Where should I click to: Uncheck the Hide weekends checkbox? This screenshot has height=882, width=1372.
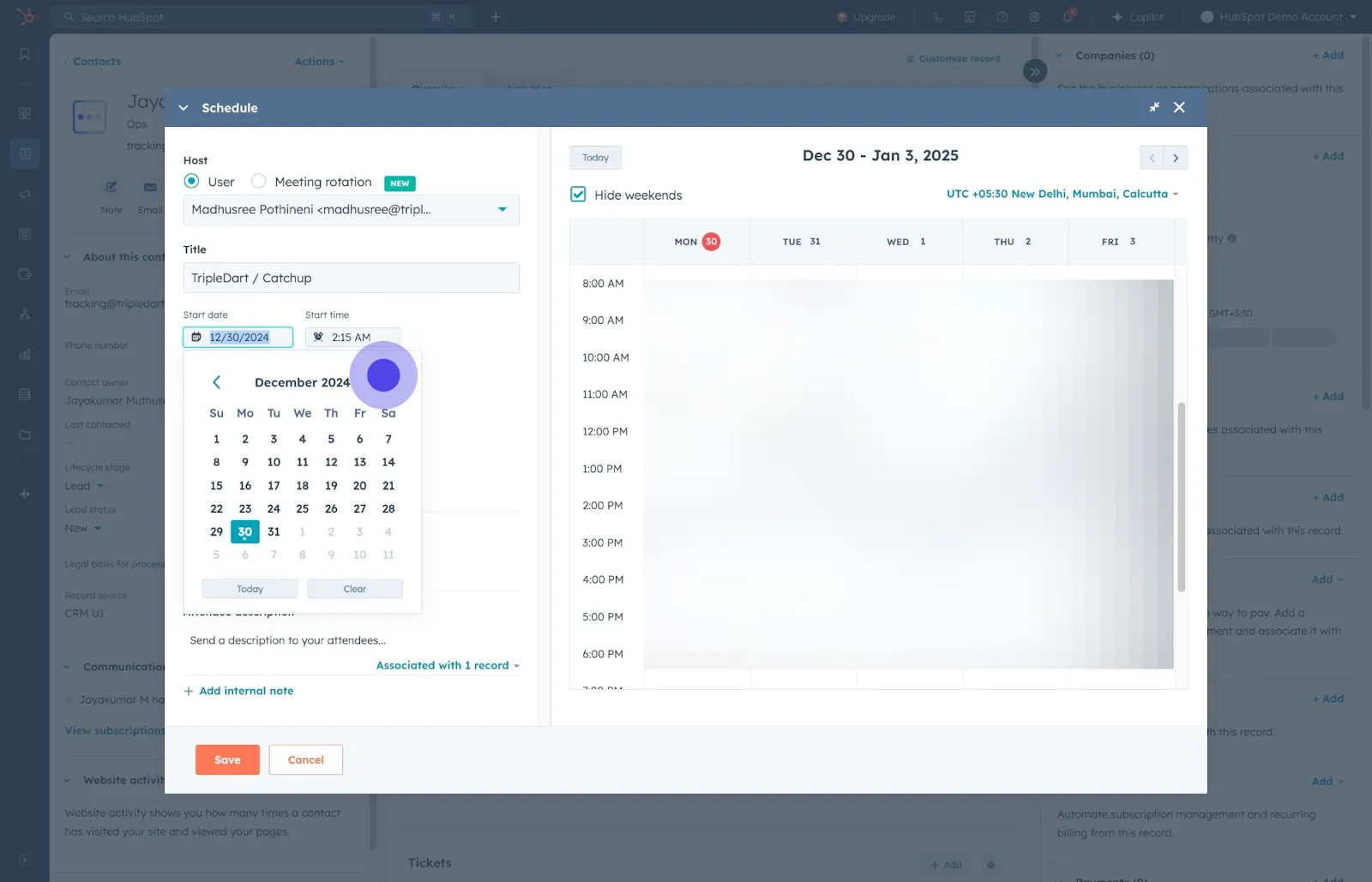click(578, 195)
